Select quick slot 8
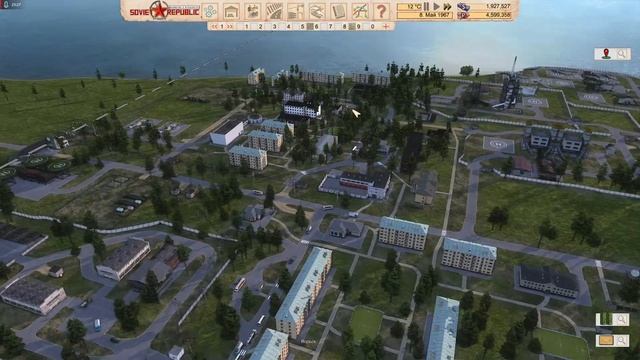This screenshot has width=640, height=360. point(344,27)
